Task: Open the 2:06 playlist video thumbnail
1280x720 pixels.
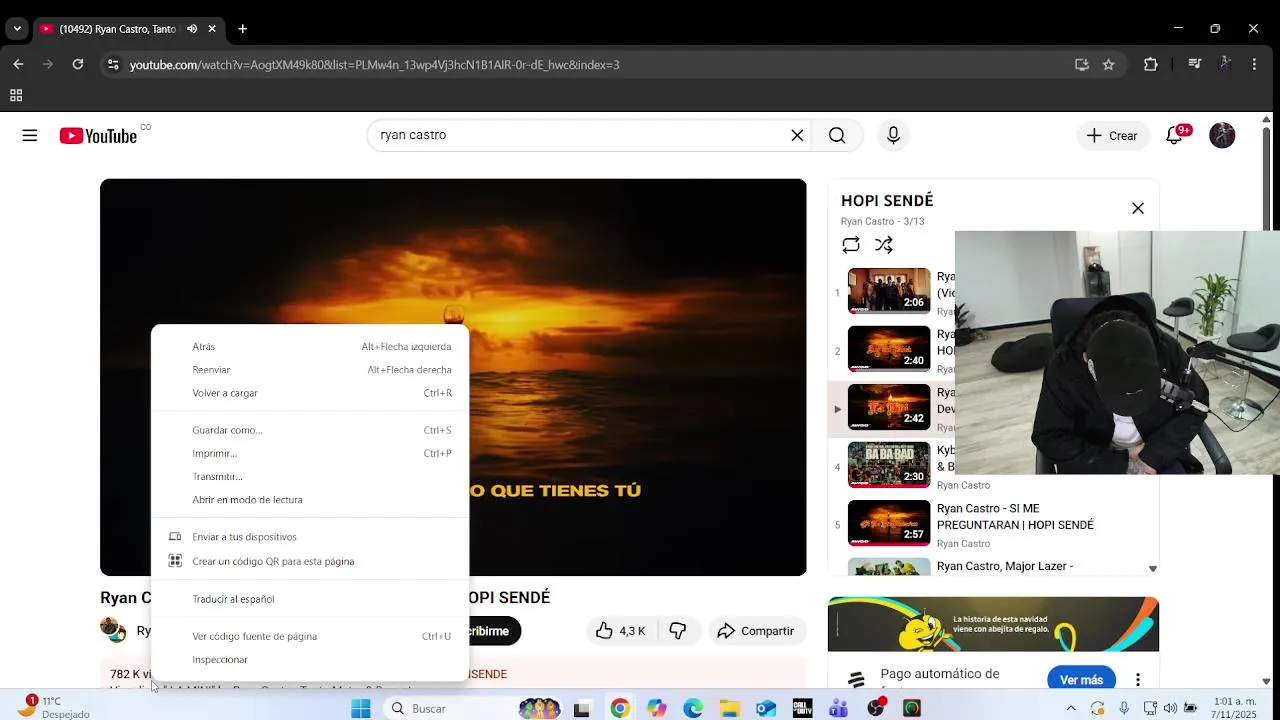Action: (889, 291)
